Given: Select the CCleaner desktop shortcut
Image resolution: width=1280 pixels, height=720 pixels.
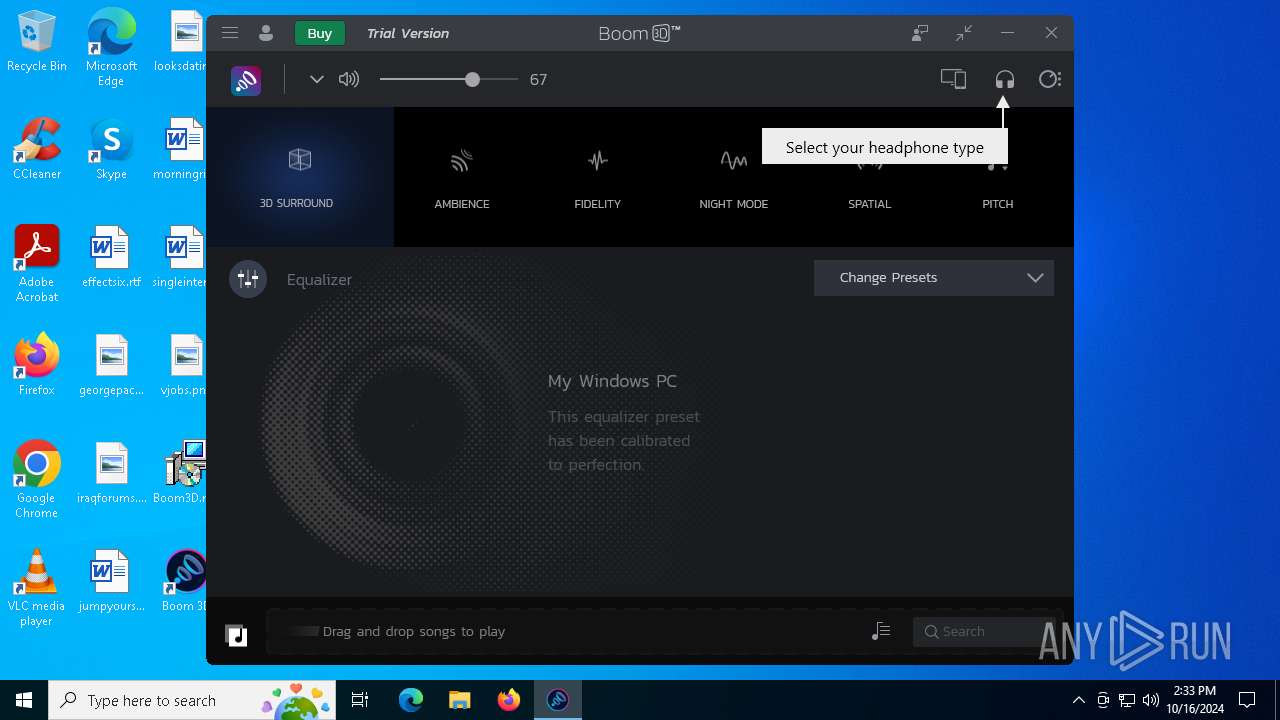Looking at the screenshot, I should pos(37,149).
